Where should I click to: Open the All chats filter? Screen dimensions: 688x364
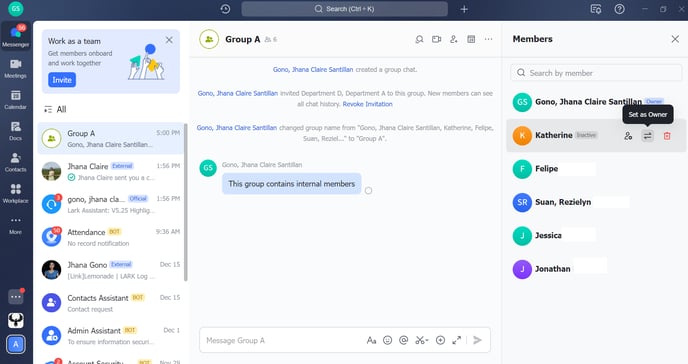(x=55, y=109)
